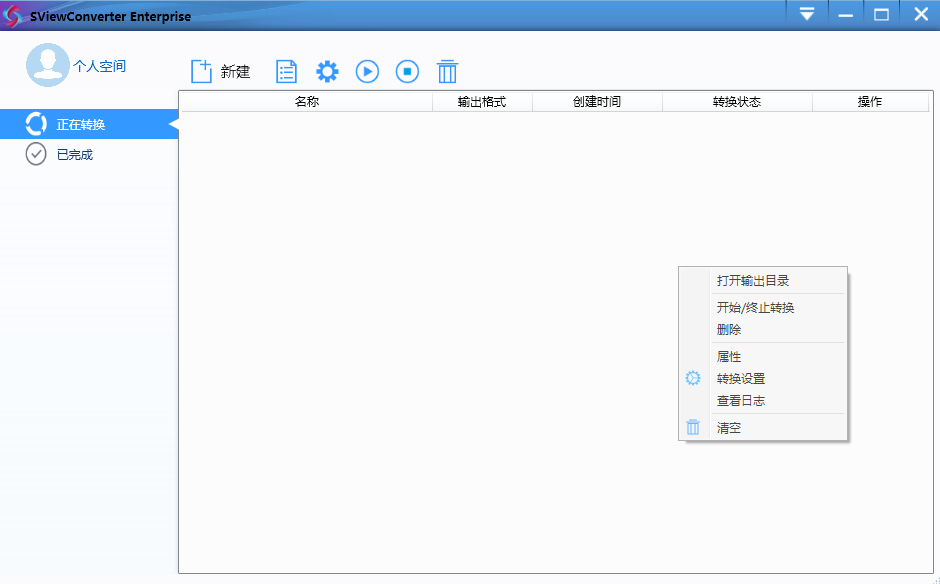
Task: Choose 打开输出目录 from context menu
Action: coord(753,280)
